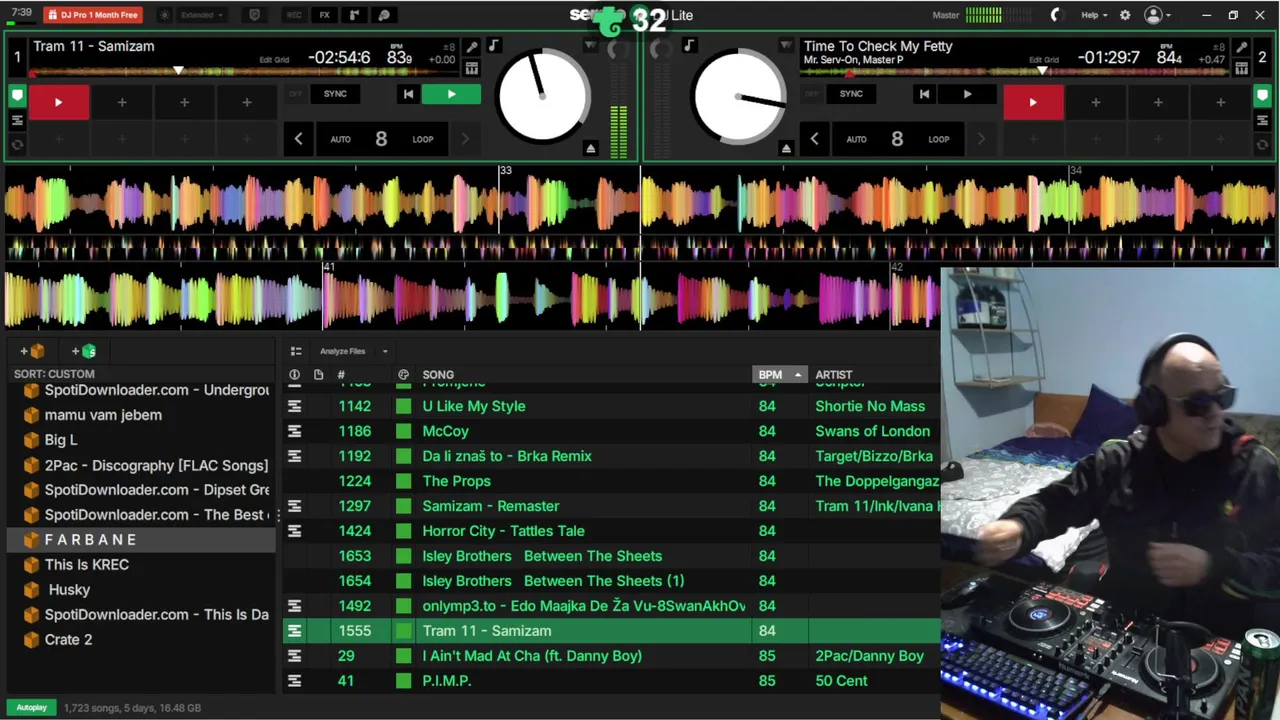Click deck 1 OFF sync button
The image size is (1280, 720).
(x=295, y=94)
